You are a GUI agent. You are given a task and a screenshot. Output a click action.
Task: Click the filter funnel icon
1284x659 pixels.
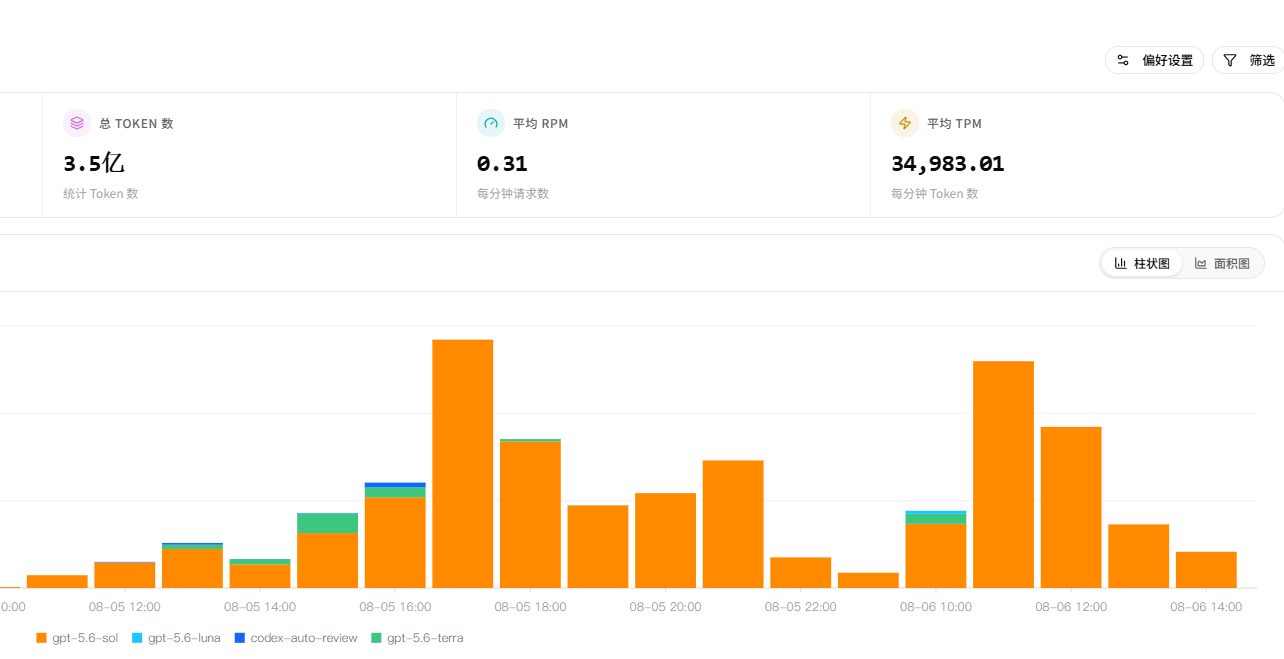point(1230,60)
